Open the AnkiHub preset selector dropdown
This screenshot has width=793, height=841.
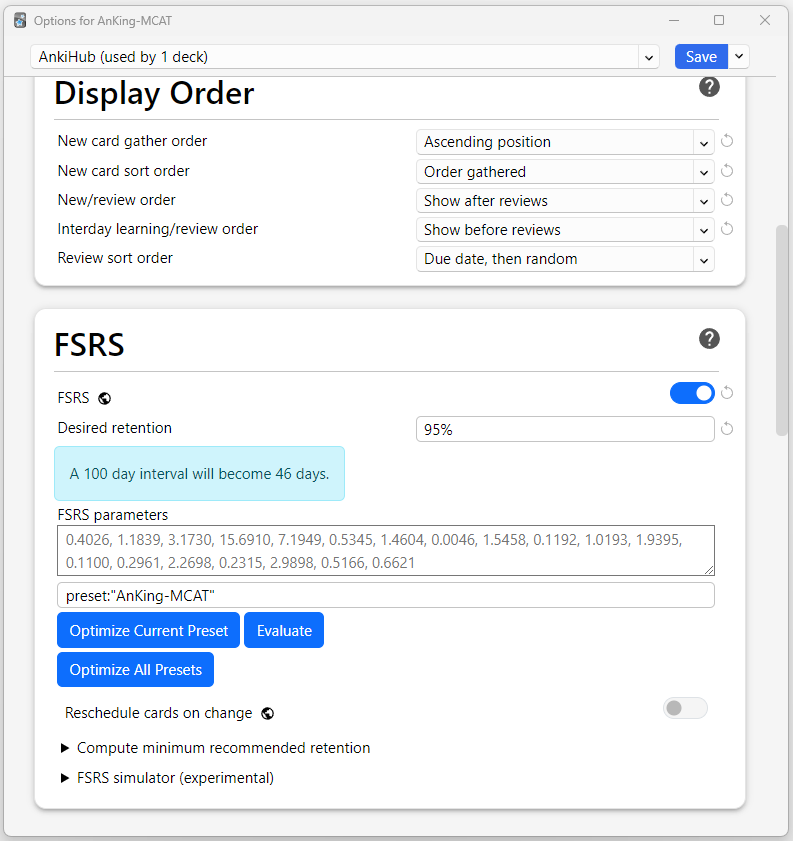click(345, 57)
